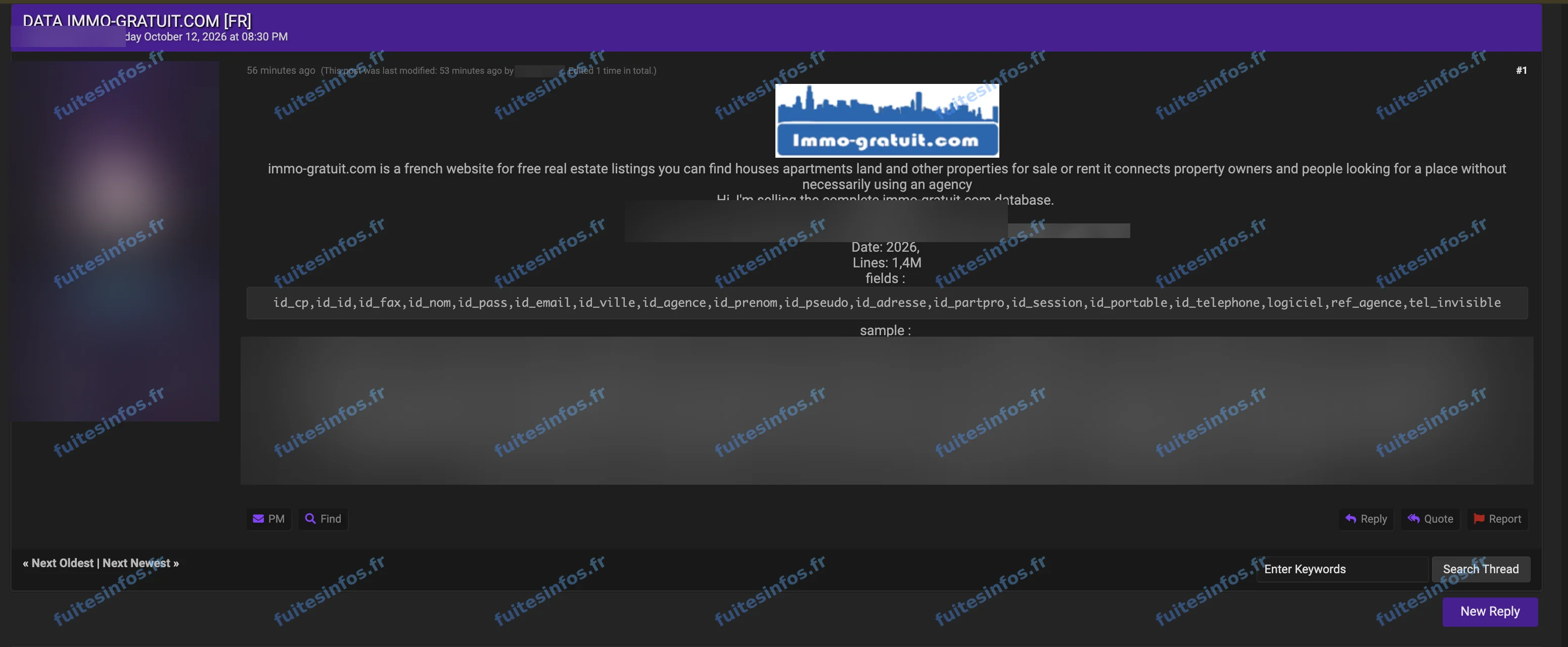Go to the Next Newest thread

pos(136,563)
